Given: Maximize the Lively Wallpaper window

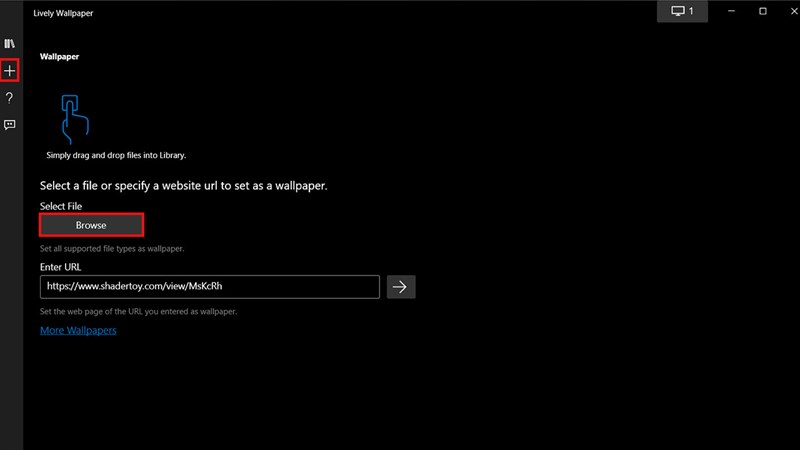Looking at the screenshot, I should [x=763, y=11].
